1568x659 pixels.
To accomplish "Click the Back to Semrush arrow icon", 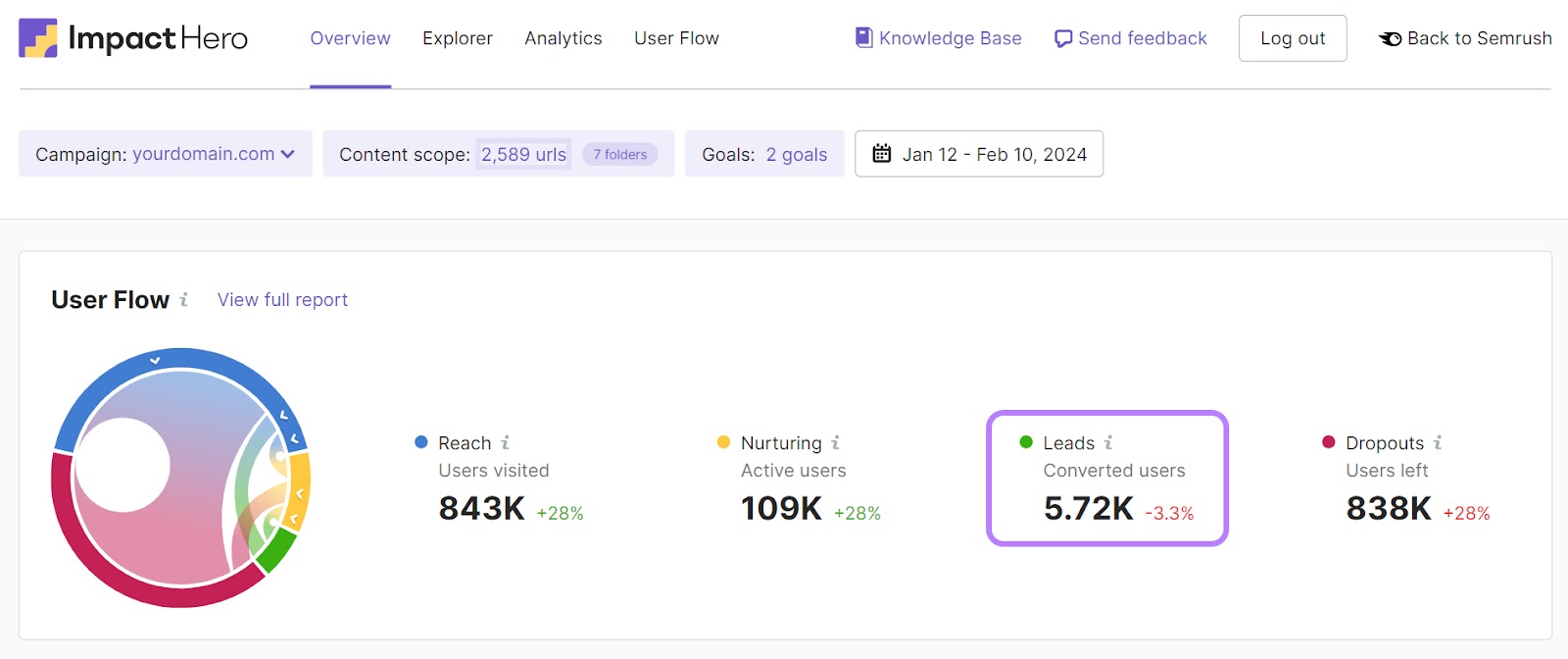I will [x=1390, y=39].
